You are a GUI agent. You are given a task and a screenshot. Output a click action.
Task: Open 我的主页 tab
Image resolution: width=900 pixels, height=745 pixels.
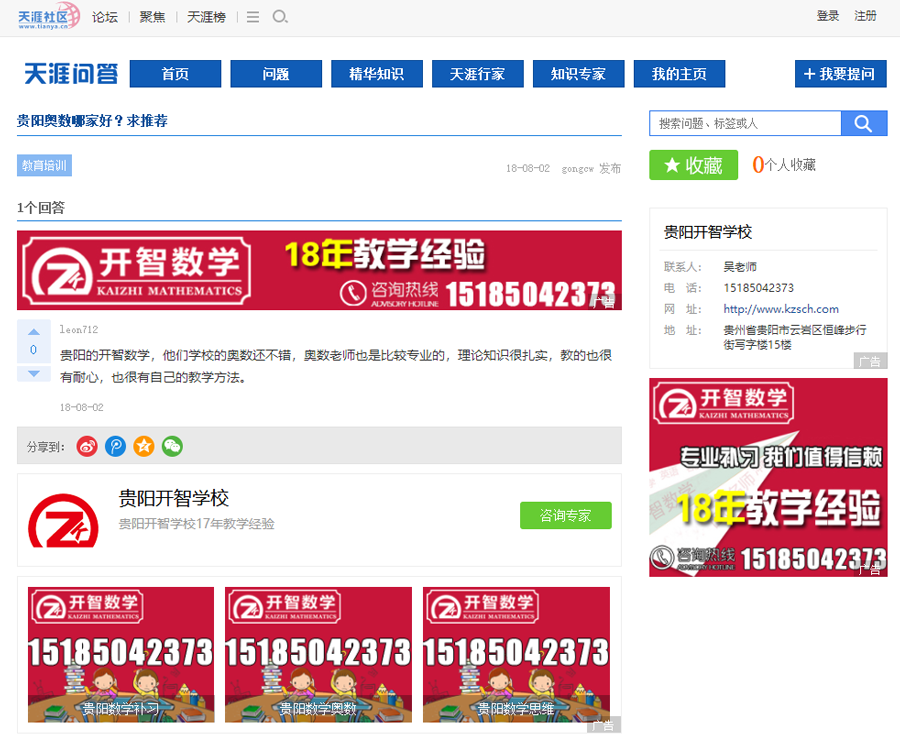680,74
